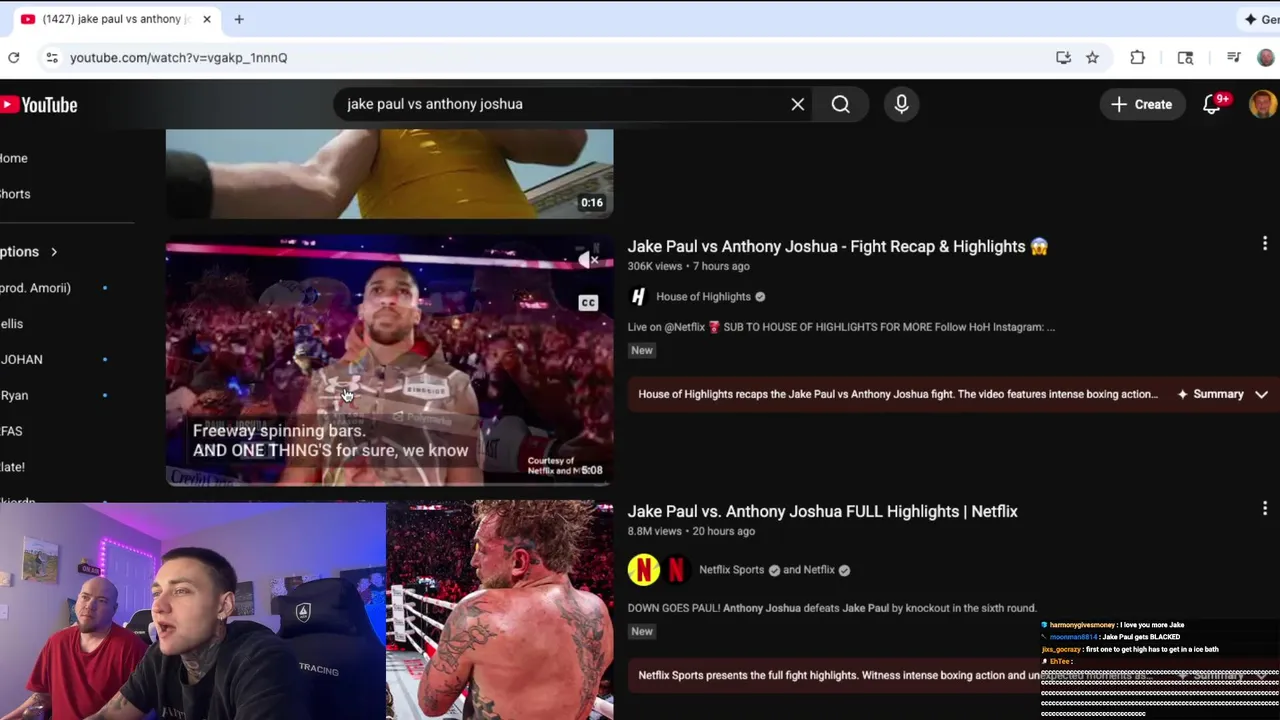The image size is (1280, 720).
Task: Open the YouTube account avatar menu
Action: [x=1263, y=104]
